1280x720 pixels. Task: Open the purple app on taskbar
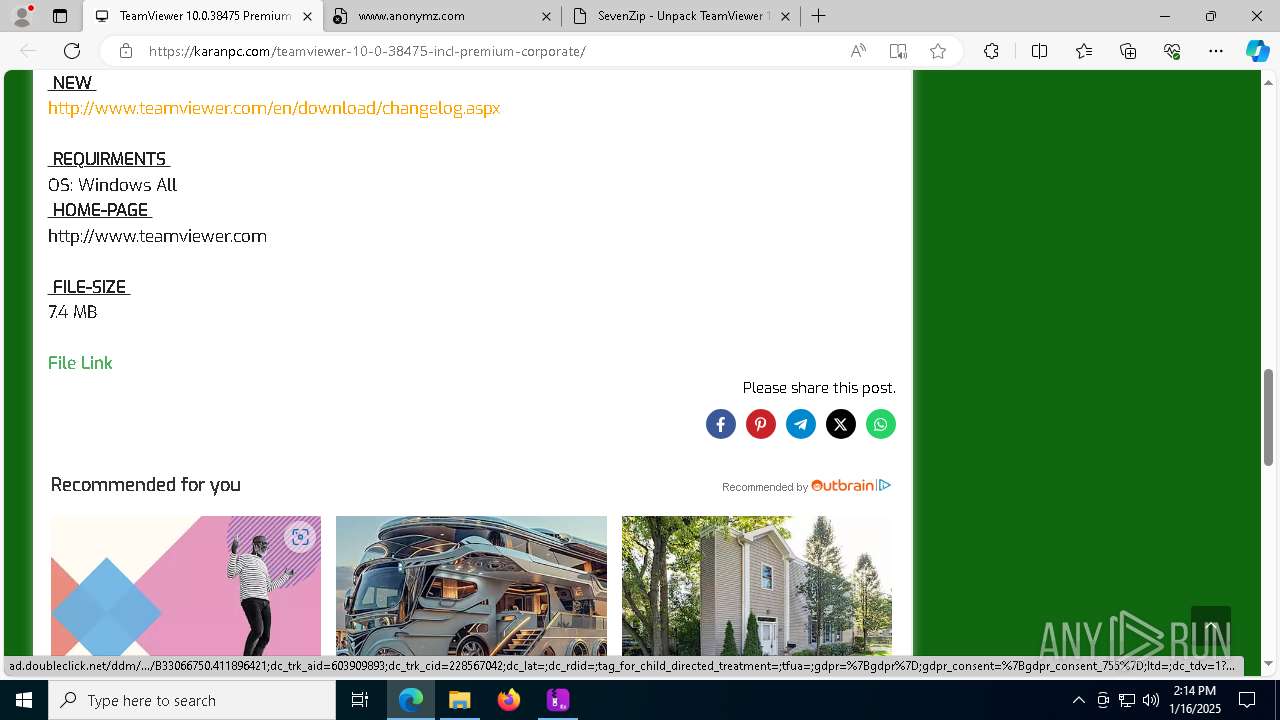558,700
